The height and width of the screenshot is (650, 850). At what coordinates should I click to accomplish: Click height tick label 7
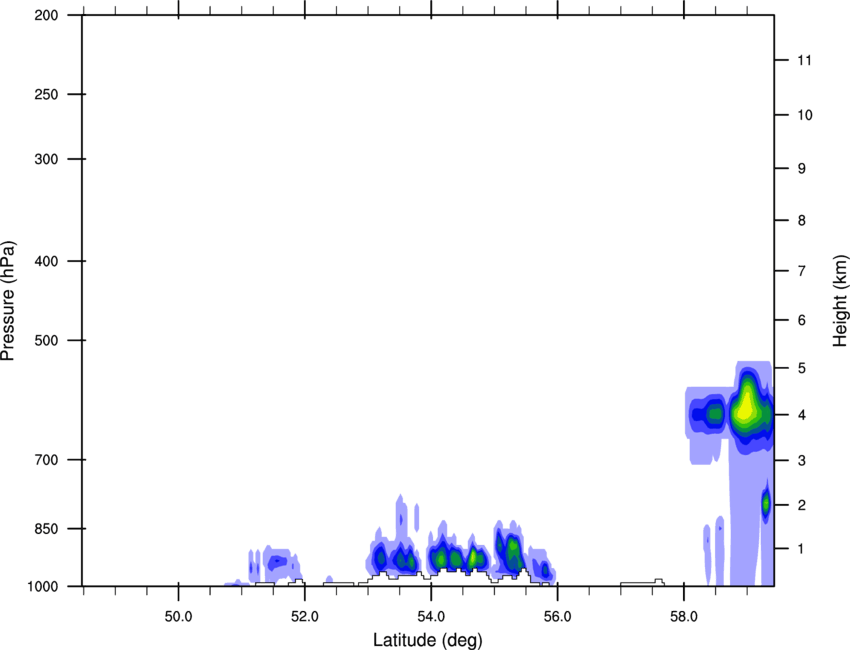click(801, 271)
